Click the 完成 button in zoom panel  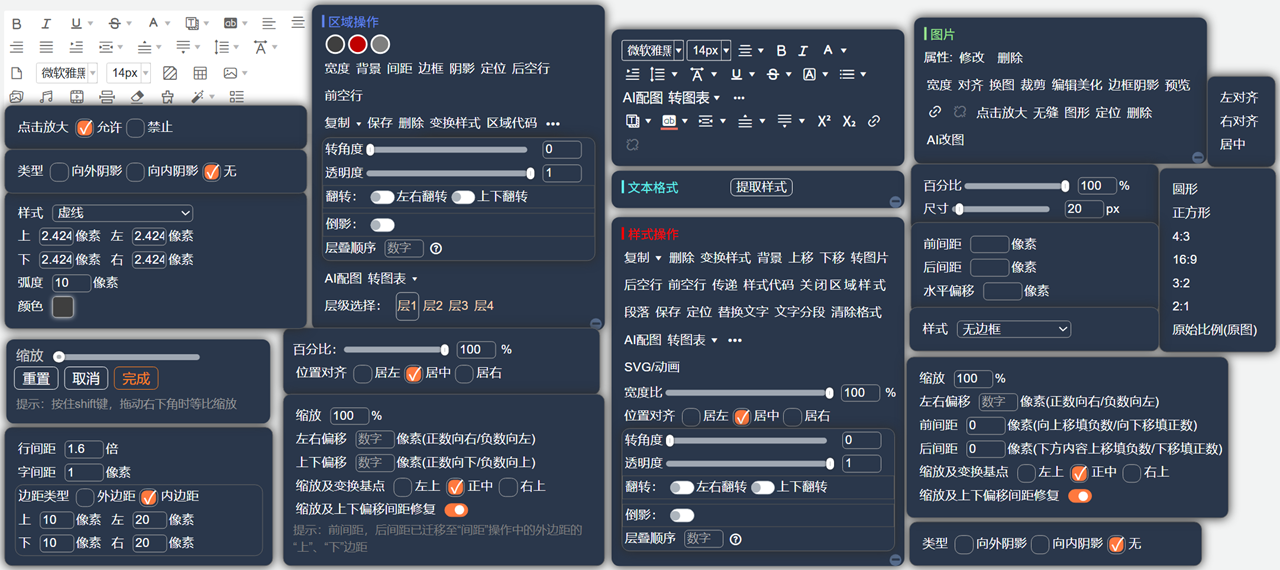(136, 379)
